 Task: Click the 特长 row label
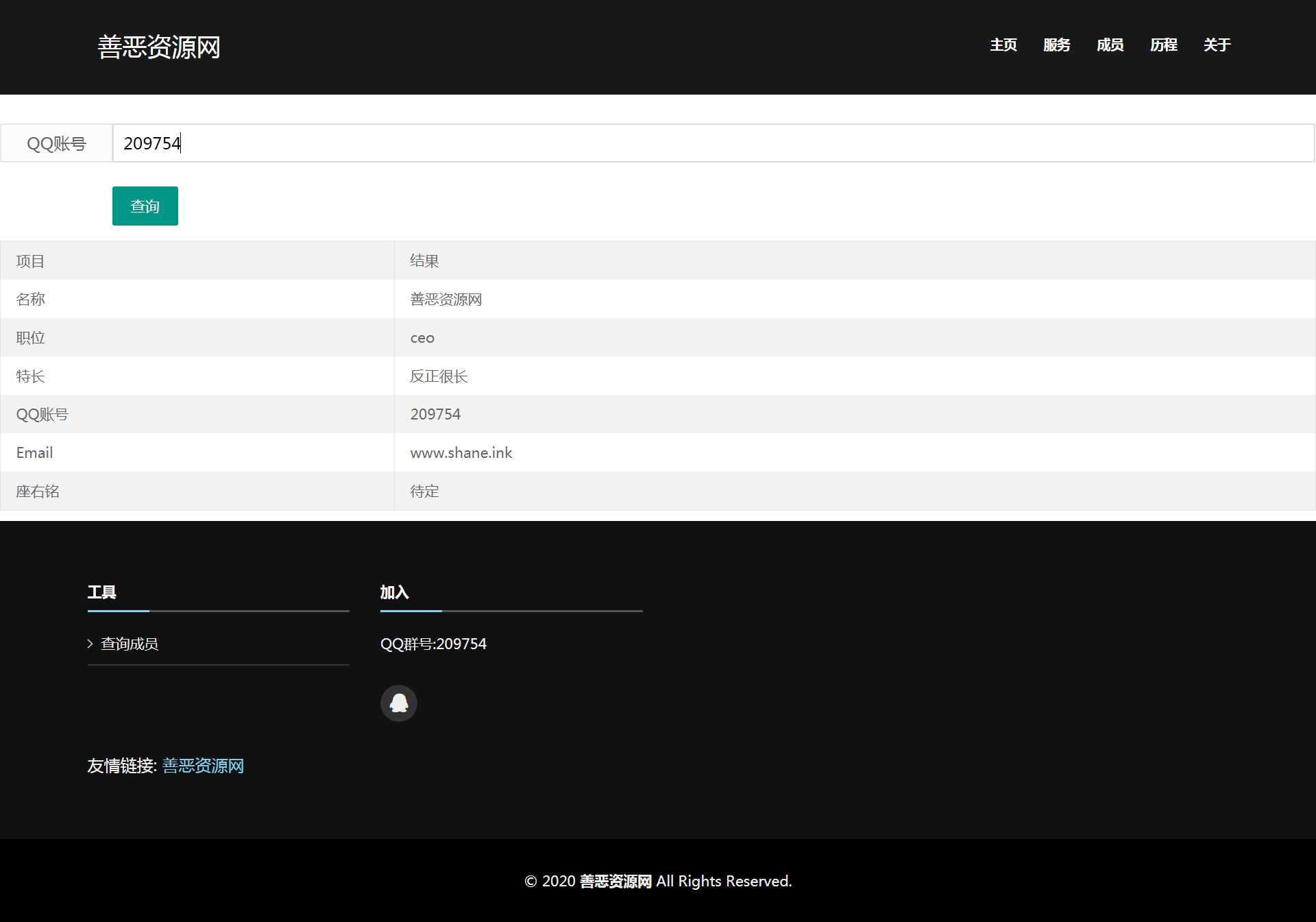[30, 376]
